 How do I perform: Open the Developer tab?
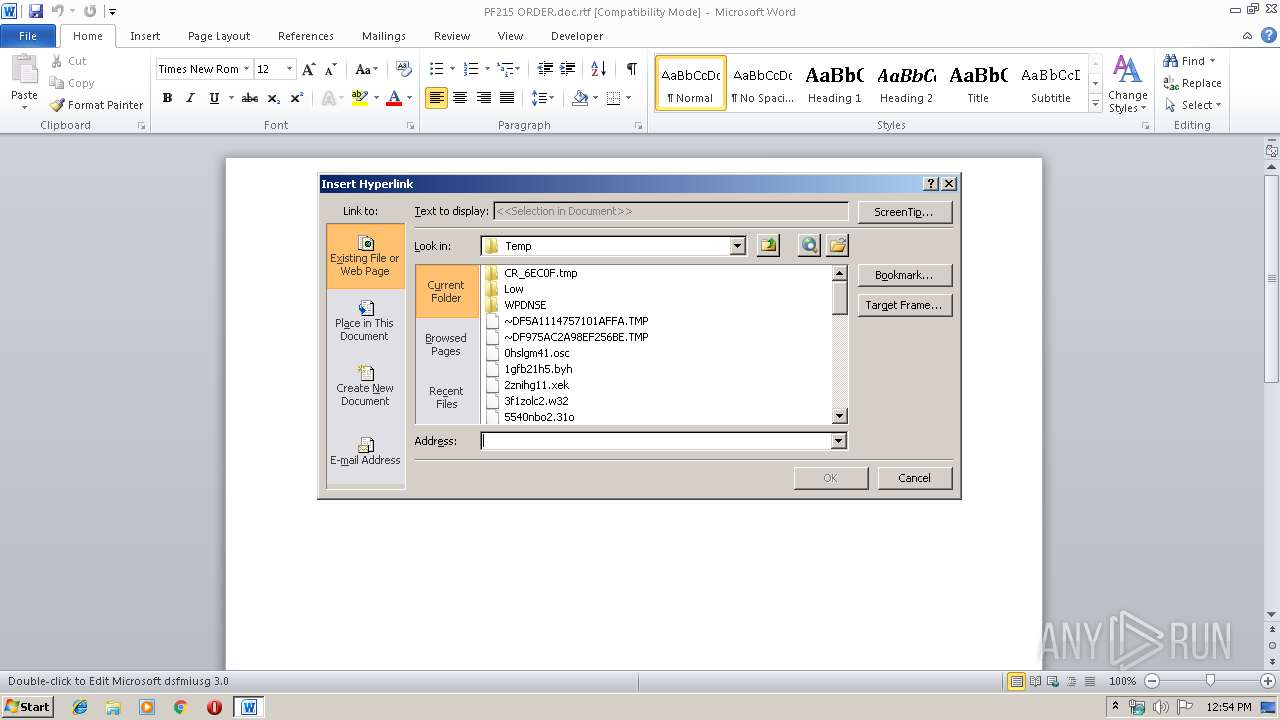pyautogui.click(x=577, y=36)
